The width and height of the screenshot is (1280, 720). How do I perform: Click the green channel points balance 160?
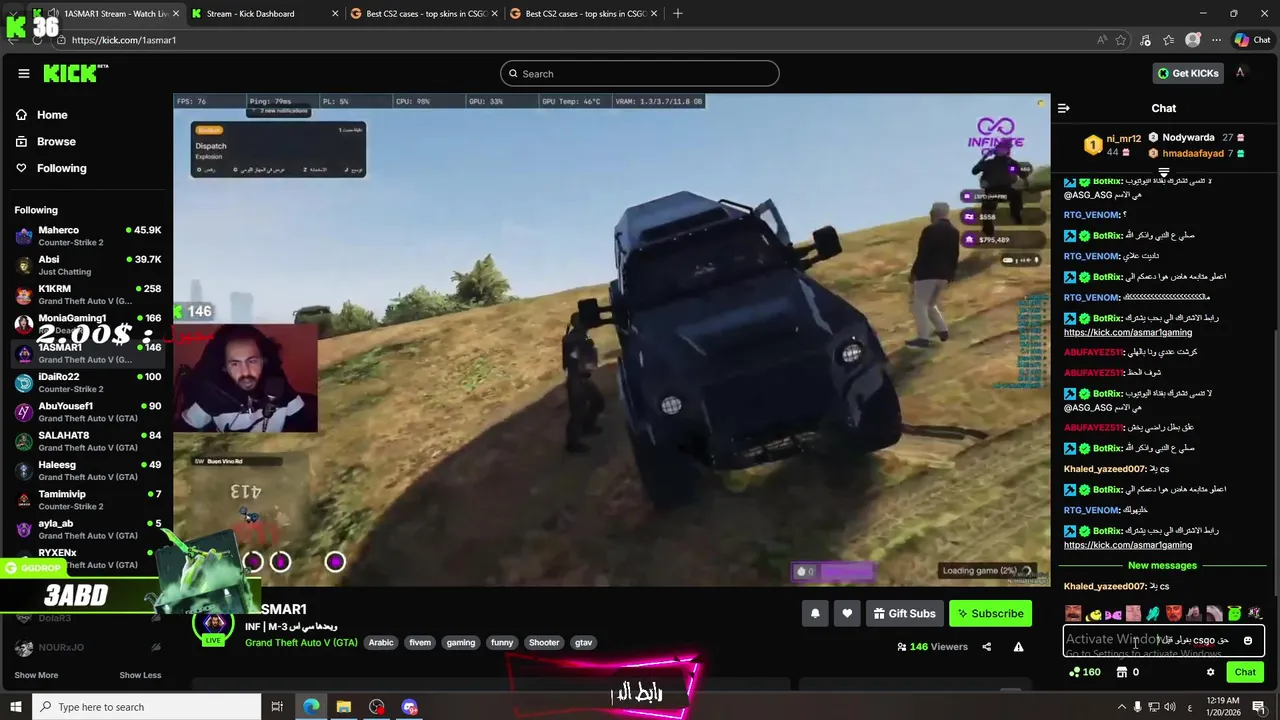[x=1085, y=672]
